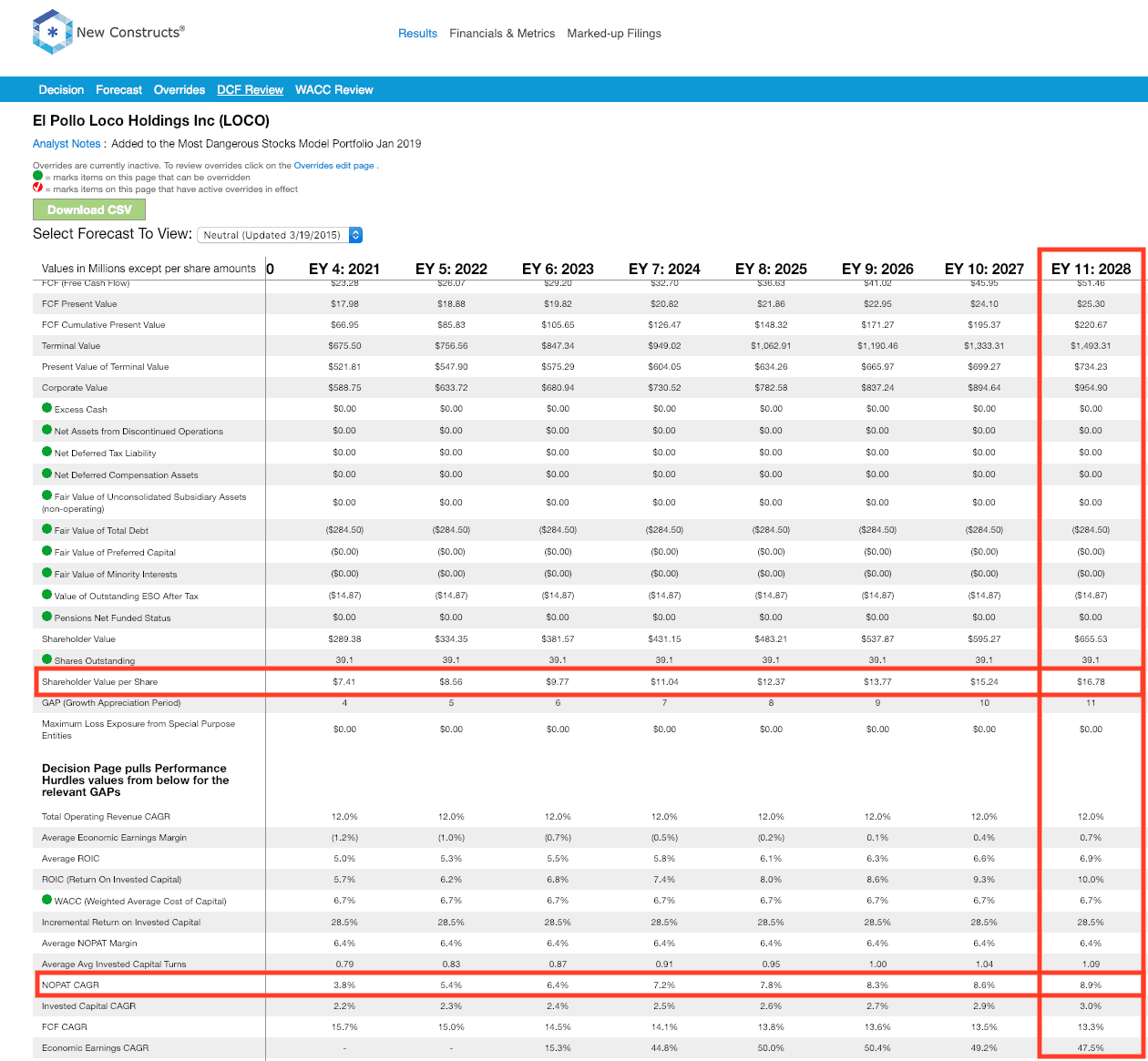Click the Shareholder Value per Share row label

[99, 682]
